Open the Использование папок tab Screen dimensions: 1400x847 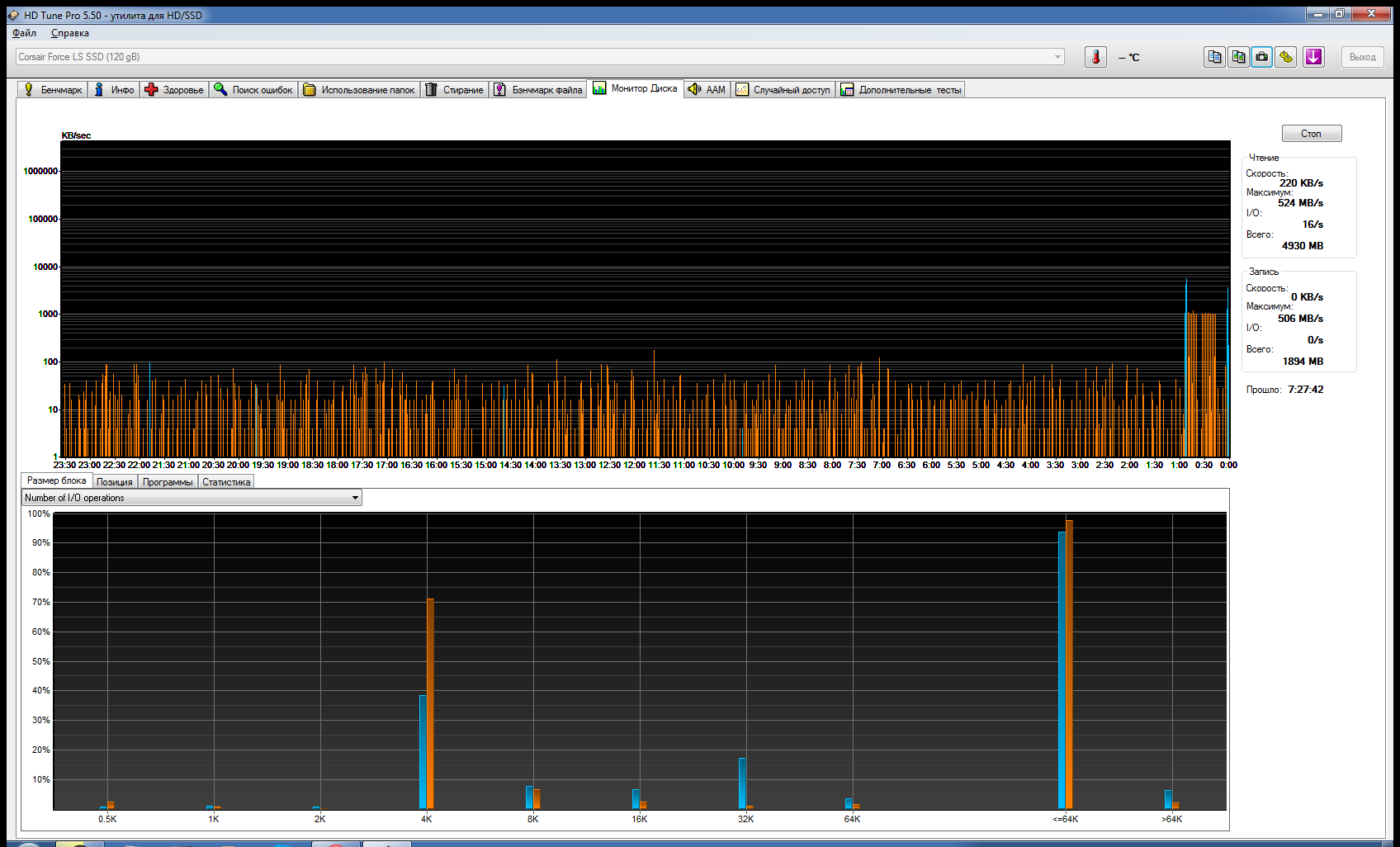point(359,90)
